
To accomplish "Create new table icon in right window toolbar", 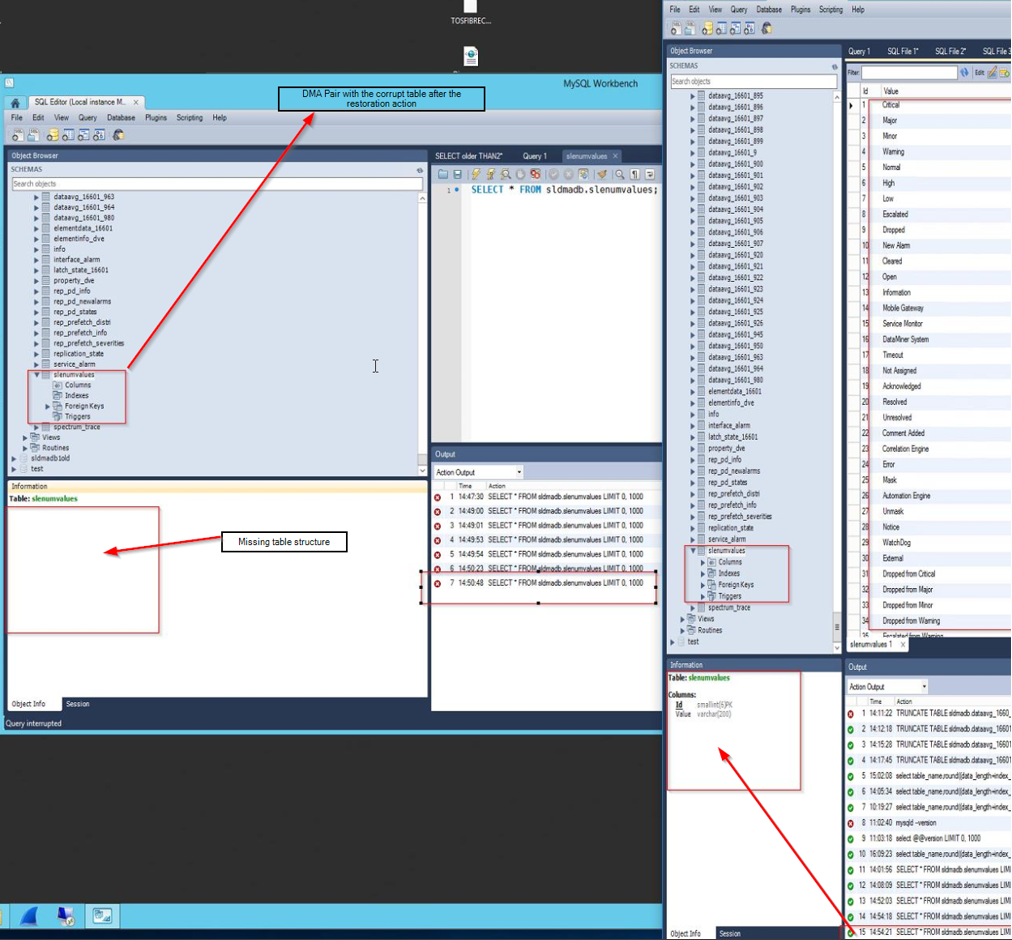I will pos(721,28).
